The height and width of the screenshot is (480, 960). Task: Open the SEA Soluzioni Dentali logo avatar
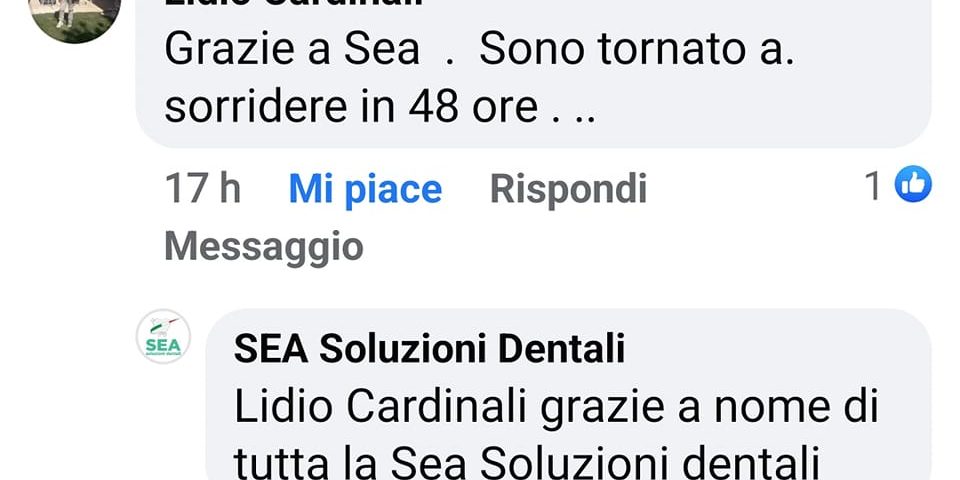tap(163, 337)
